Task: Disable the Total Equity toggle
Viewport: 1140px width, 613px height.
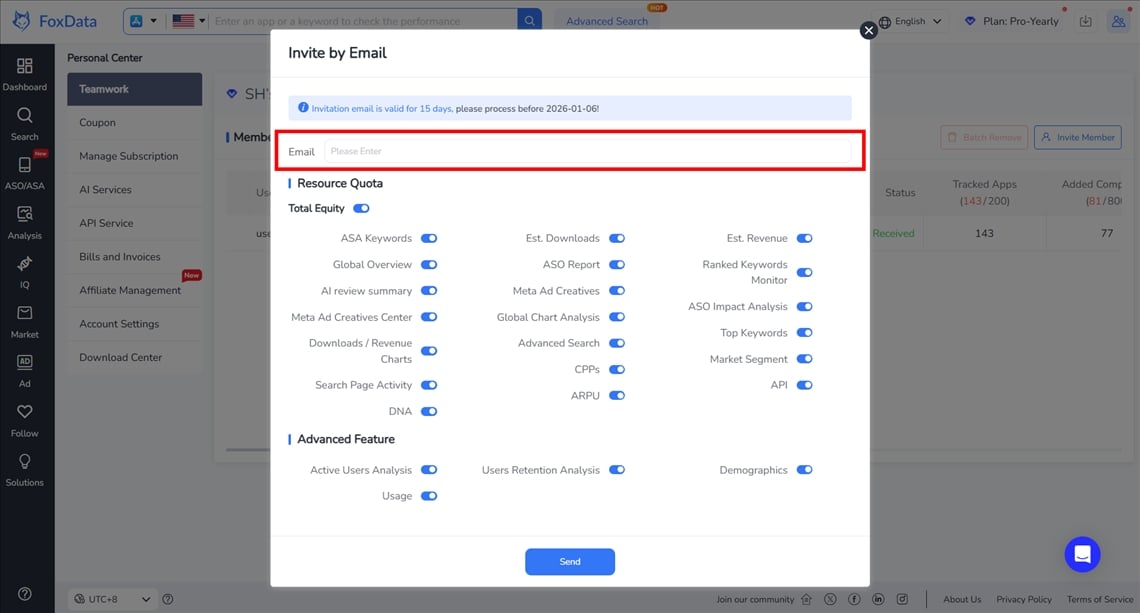Action: (361, 209)
